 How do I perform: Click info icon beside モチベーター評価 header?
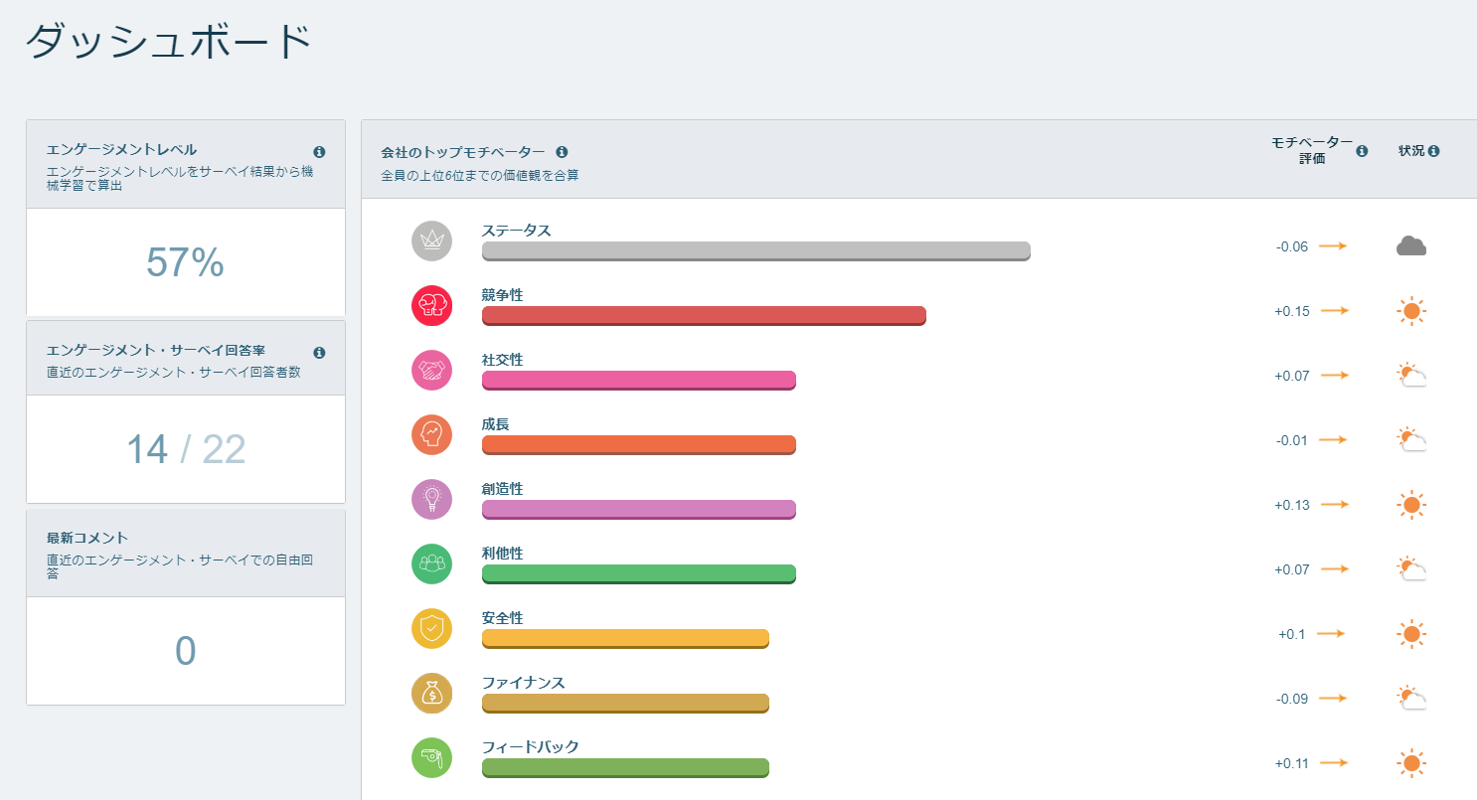click(1362, 151)
